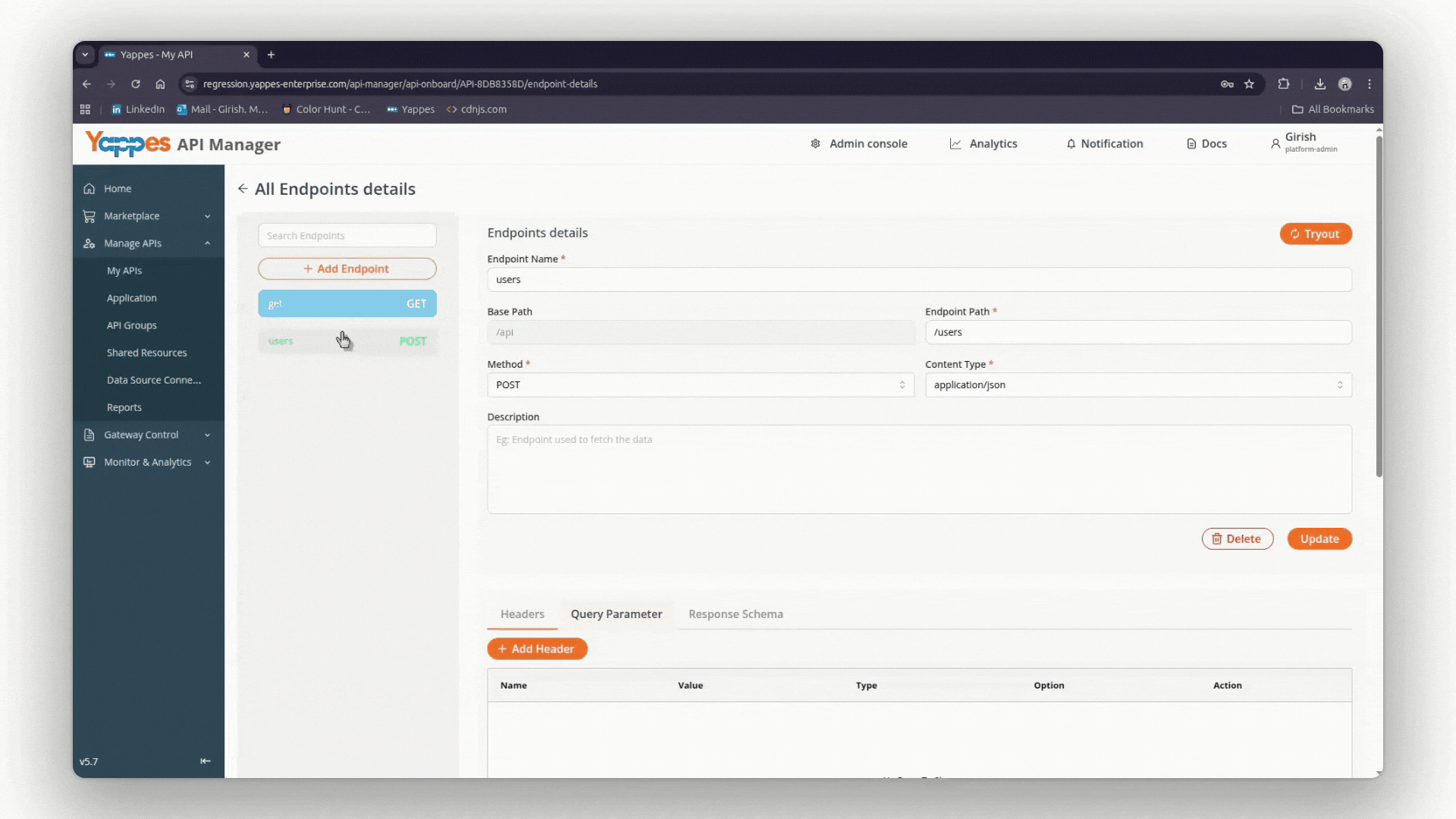
Task: Open Analytics in top navigation
Action: 984,144
